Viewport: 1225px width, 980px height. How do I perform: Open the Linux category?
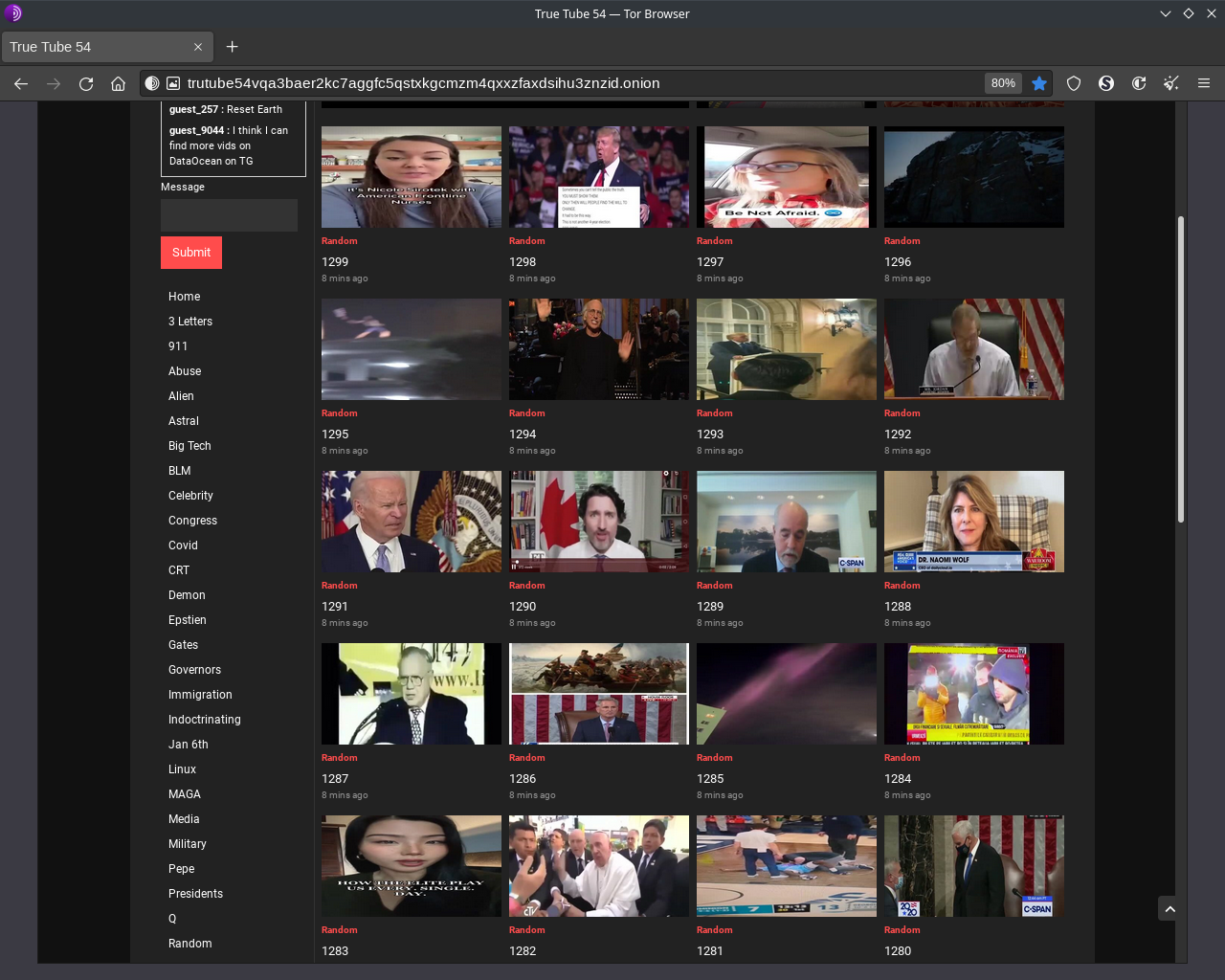point(182,769)
